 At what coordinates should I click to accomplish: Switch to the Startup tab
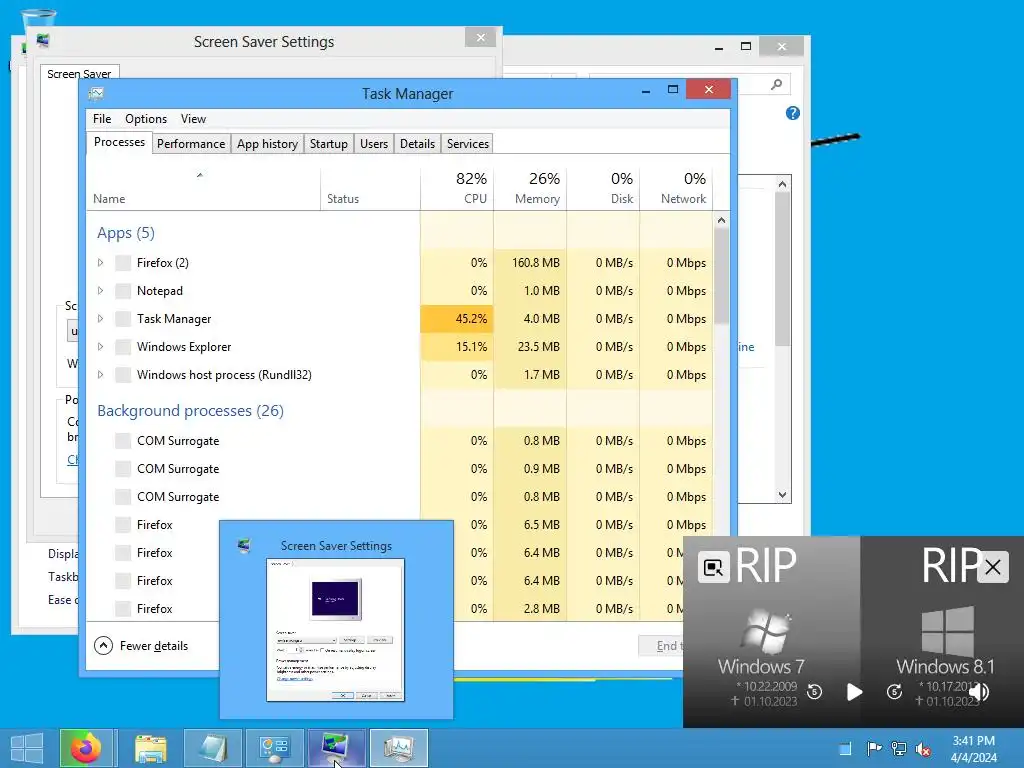(x=328, y=144)
